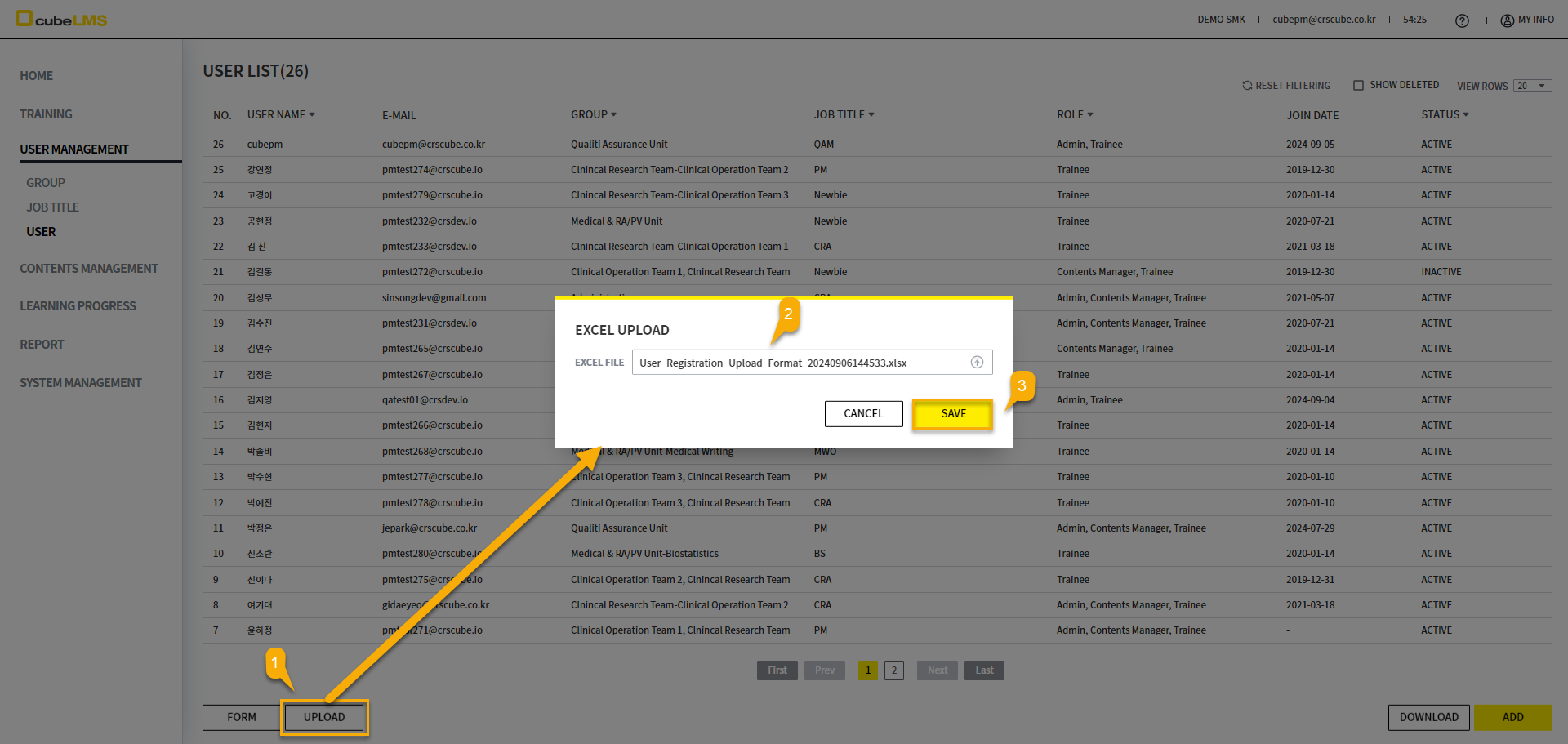Click the upload icon in Excel file field

(976, 363)
